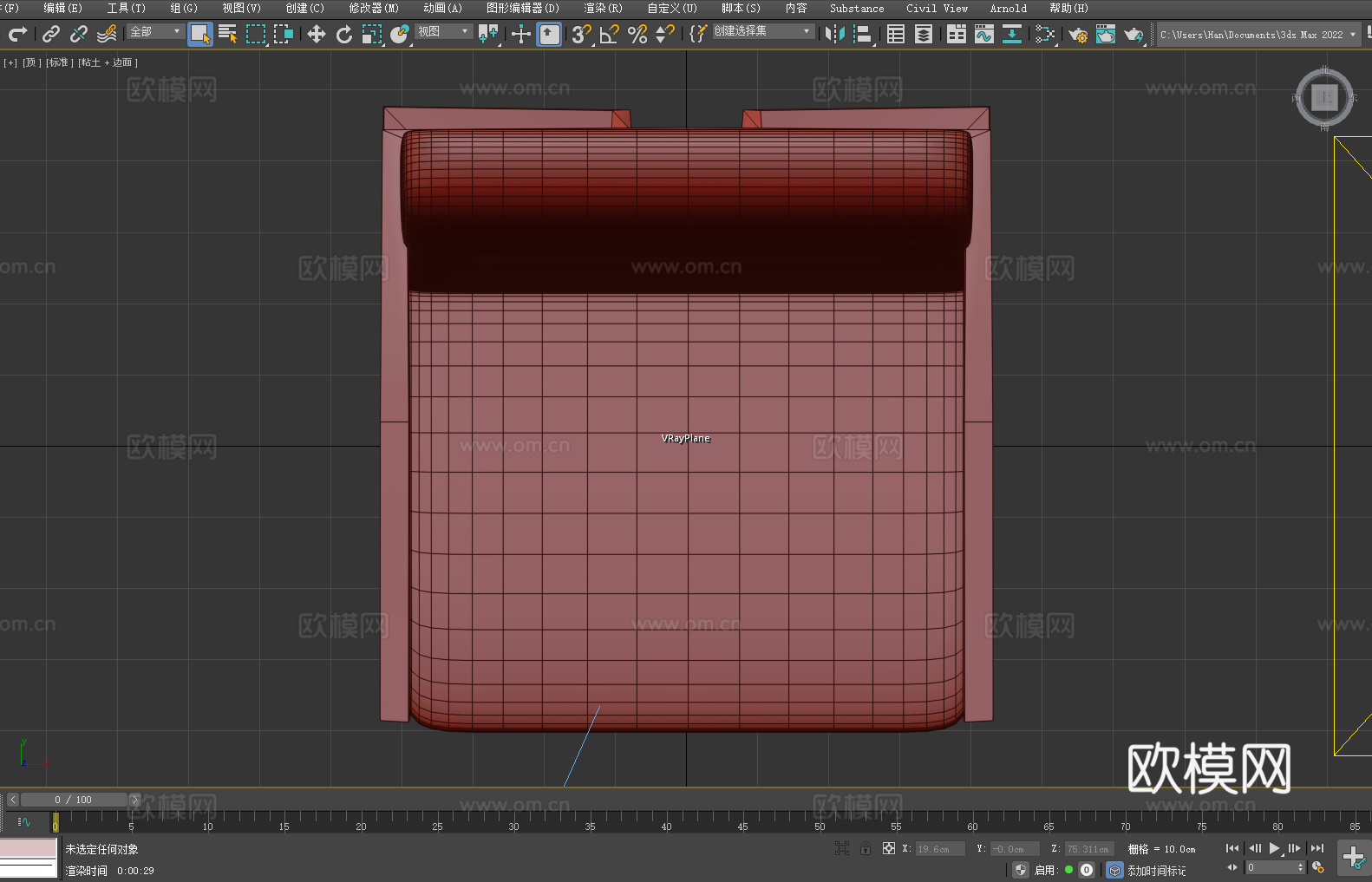Open the 渲染(R) menu
Viewport: 1372px width, 882px height.
603,8
